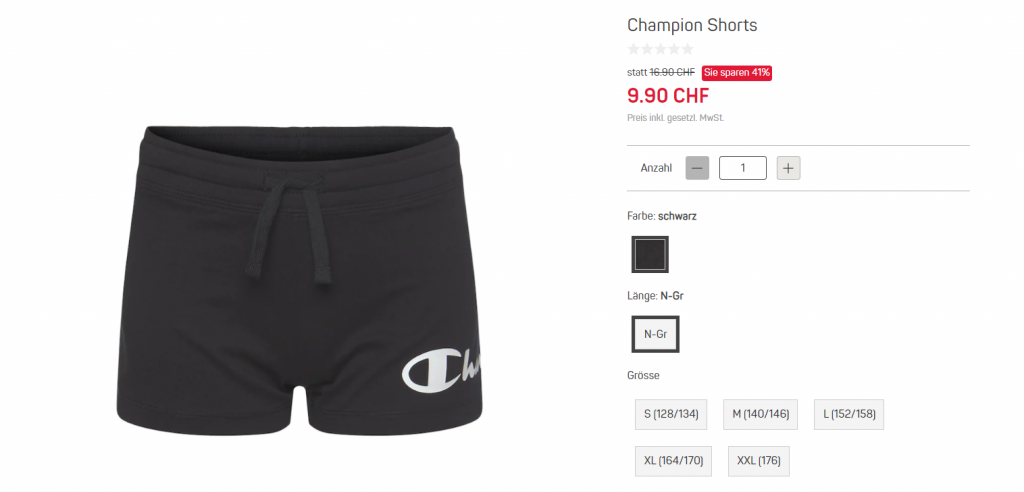Click the fifth rating star

pyautogui.click(x=687, y=49)
